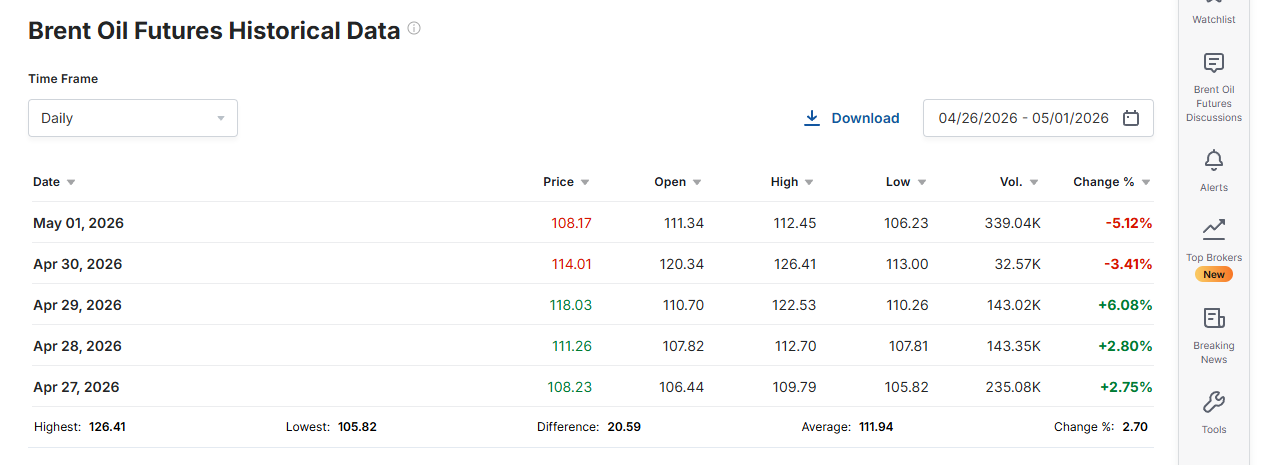Open Brent Oil Futures Discussions chat icon
The image size is (1278, 465).
point(1214,64)
